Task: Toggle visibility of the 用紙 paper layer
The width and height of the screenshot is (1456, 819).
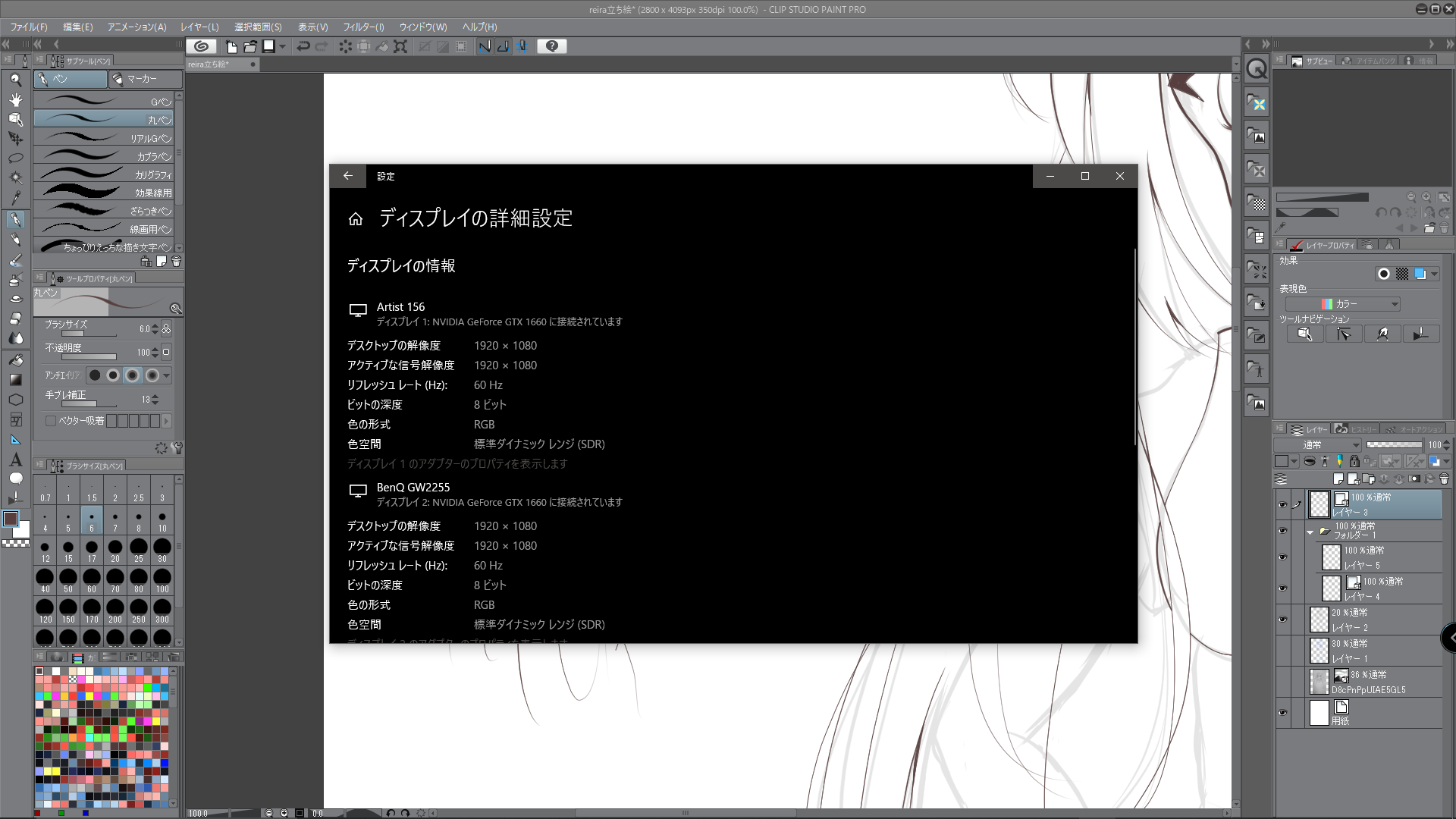Action: pyautogui.click(x=1282, y=713)
